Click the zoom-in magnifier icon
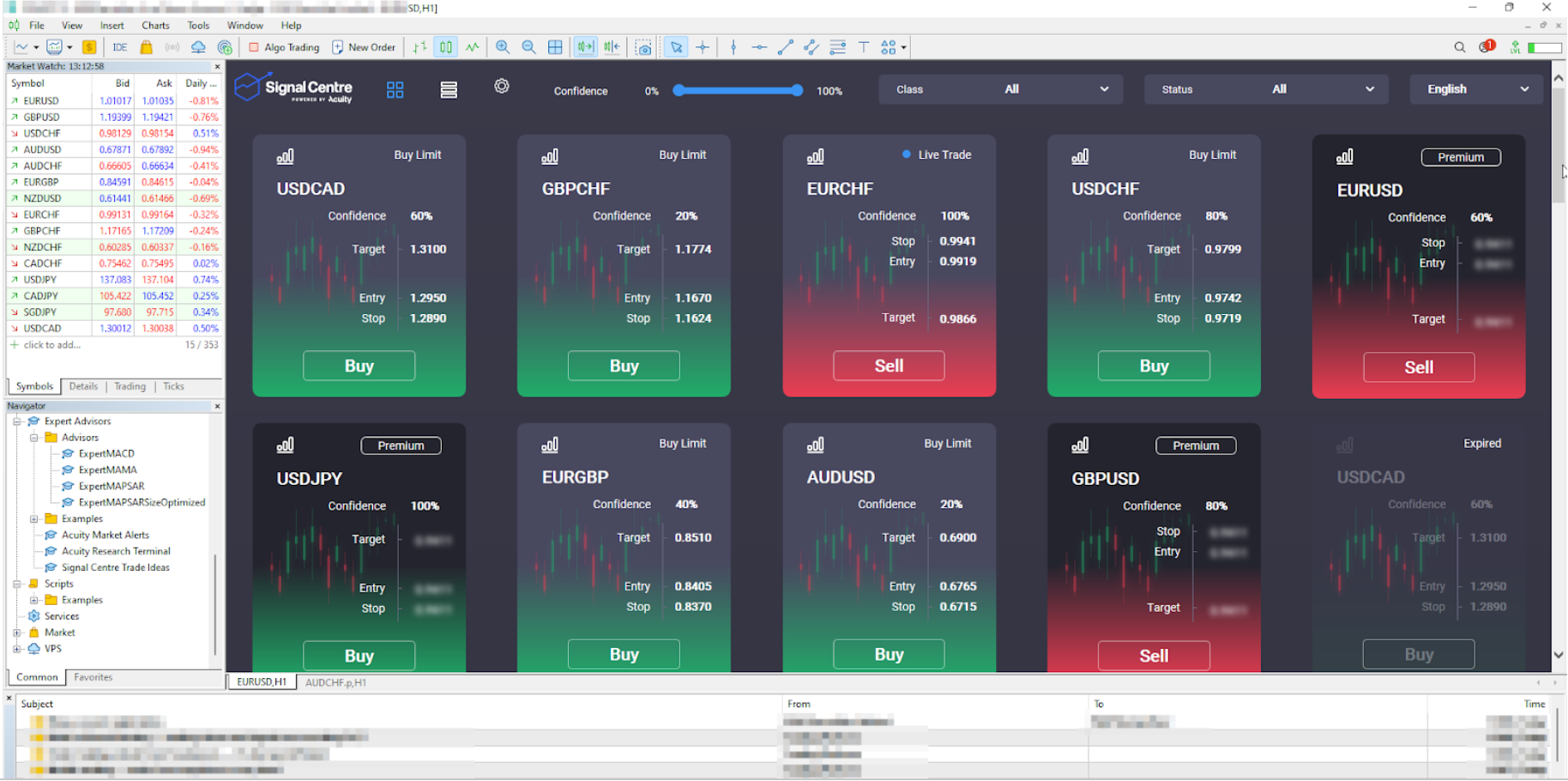The width and height of the screenshot is (1568, 781). 503,47
